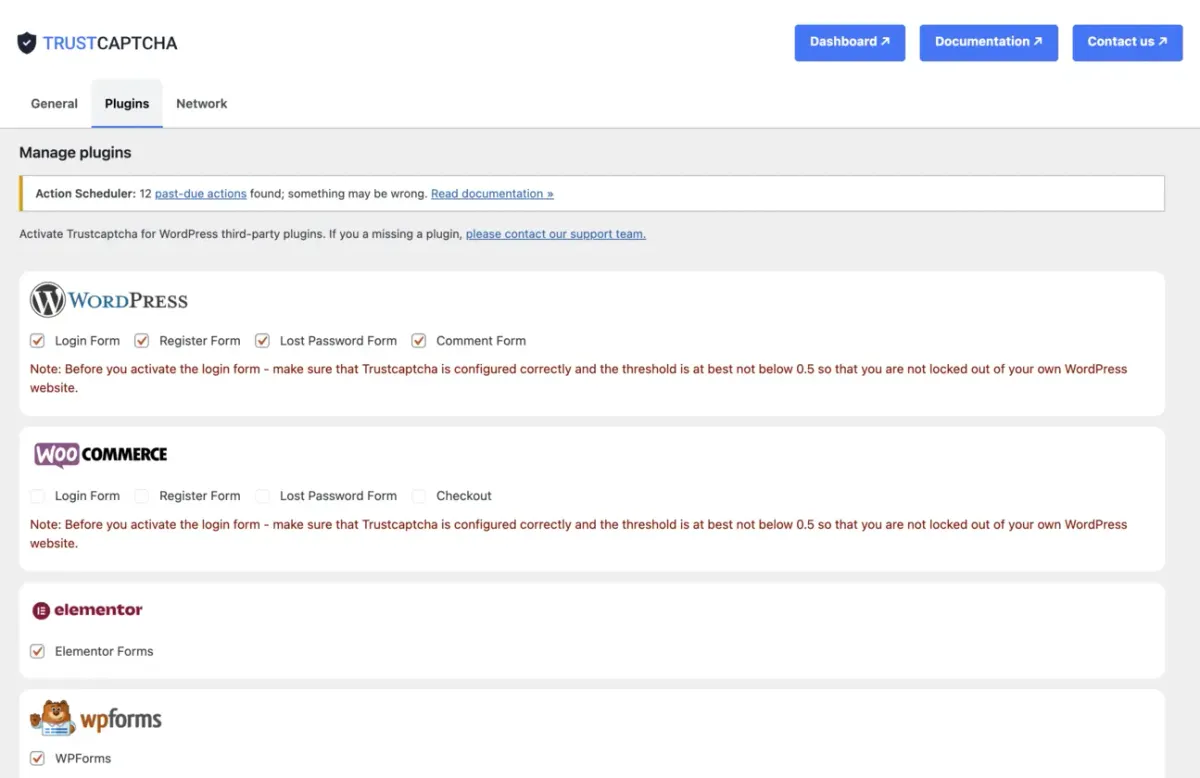
Task: Click the WordPress logo
Action: coord(109,300)
